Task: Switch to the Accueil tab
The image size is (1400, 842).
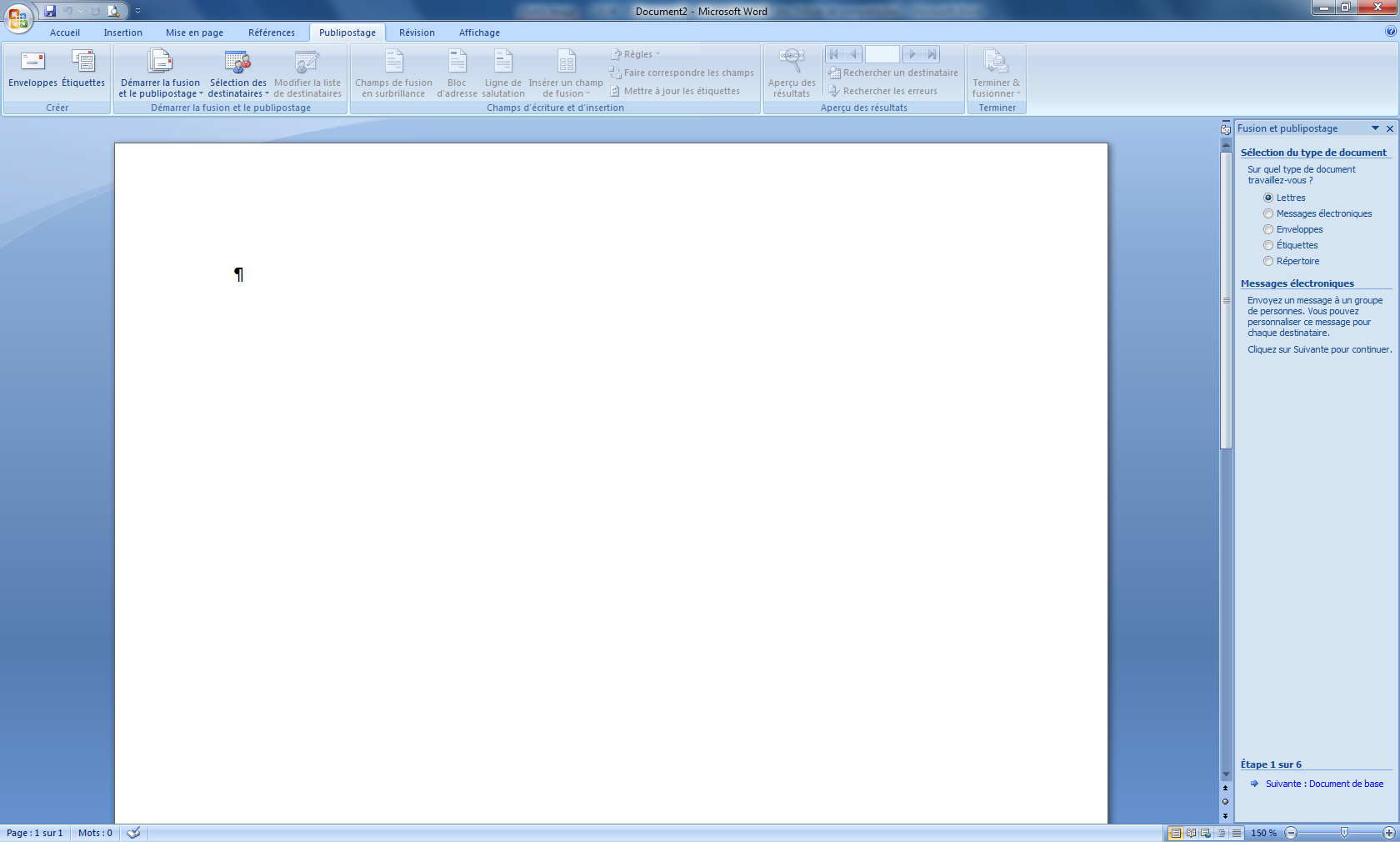Action: [65, 33]
